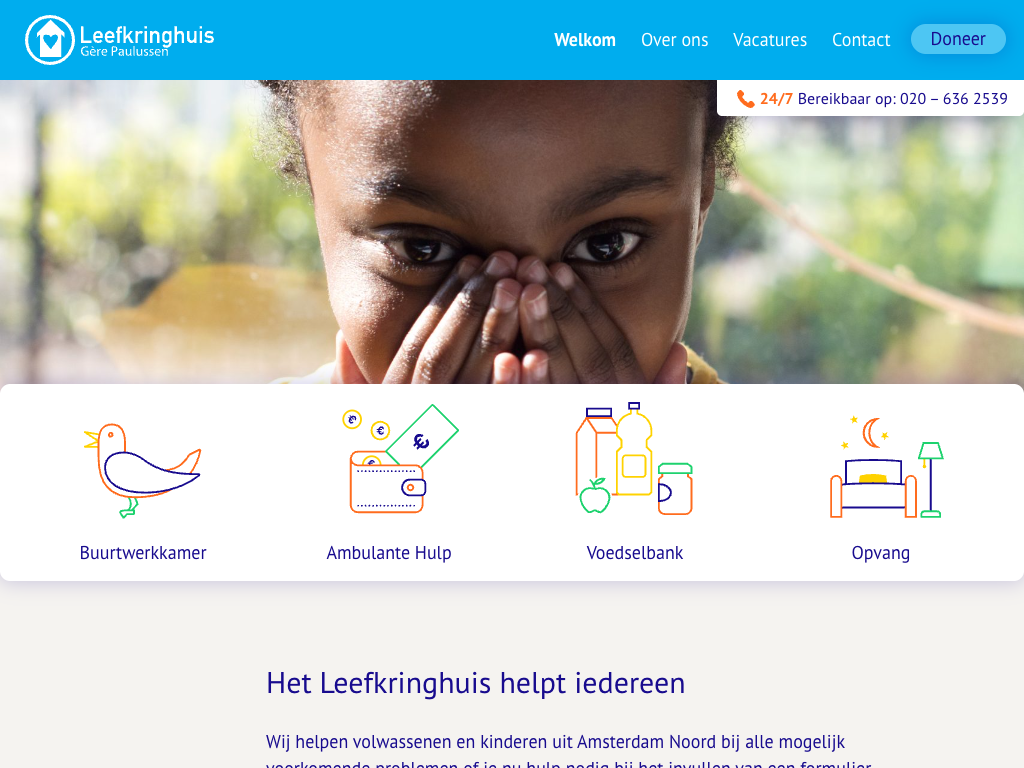The height and width of the screenshot is (768, 1024).
Task: Click the Buurtwerkkamer text label
Action: pos(143,553)
